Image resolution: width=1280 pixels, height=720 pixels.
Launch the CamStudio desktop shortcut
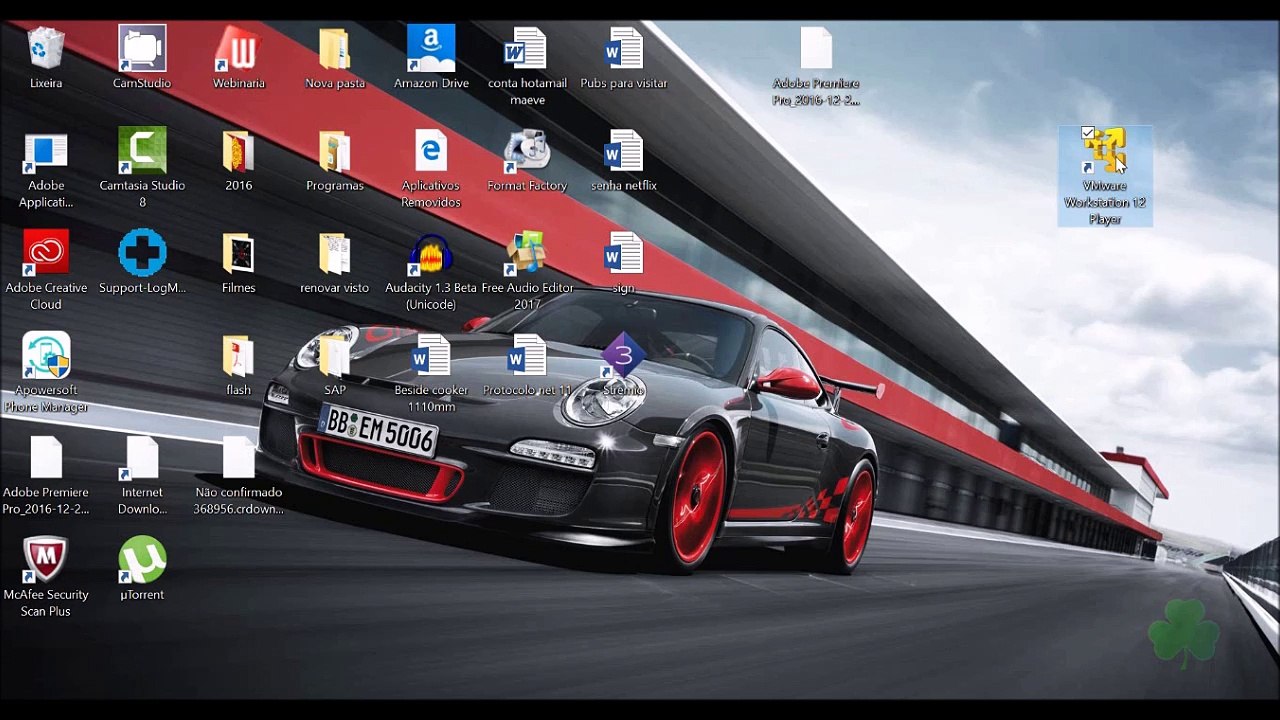(142, 49)
